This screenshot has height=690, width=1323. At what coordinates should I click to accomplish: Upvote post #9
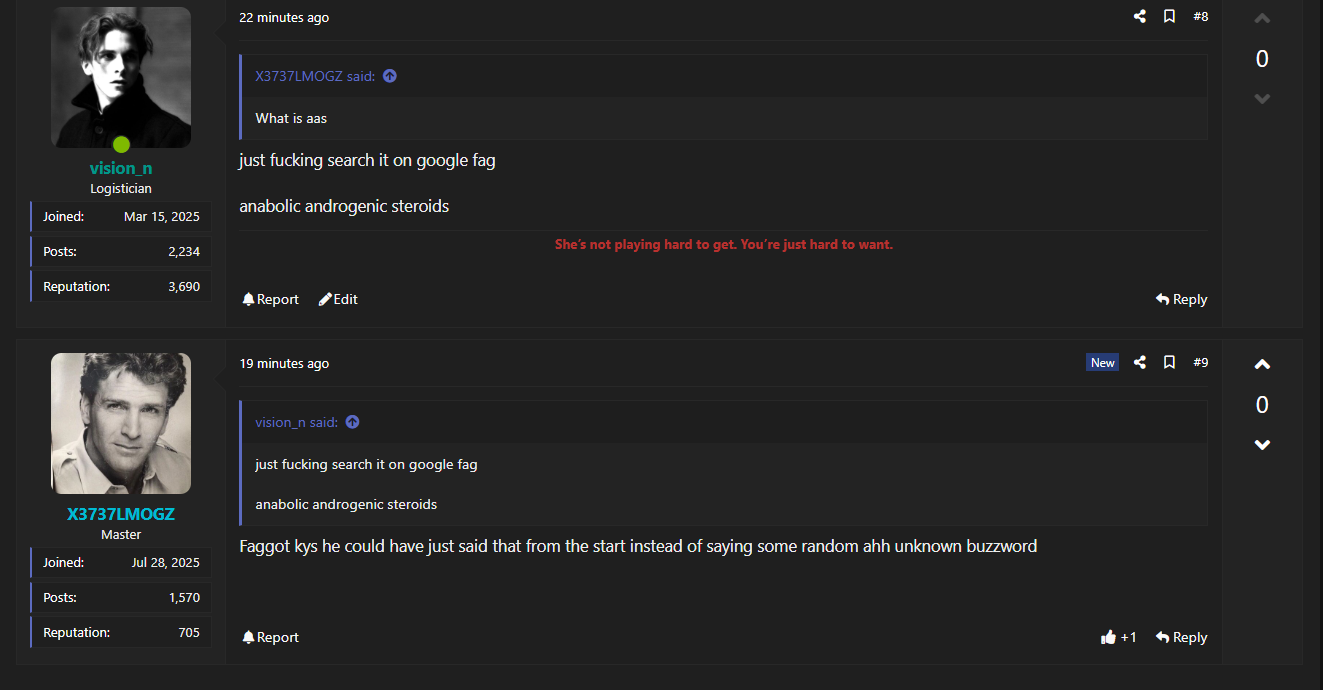coord(1262,365)
